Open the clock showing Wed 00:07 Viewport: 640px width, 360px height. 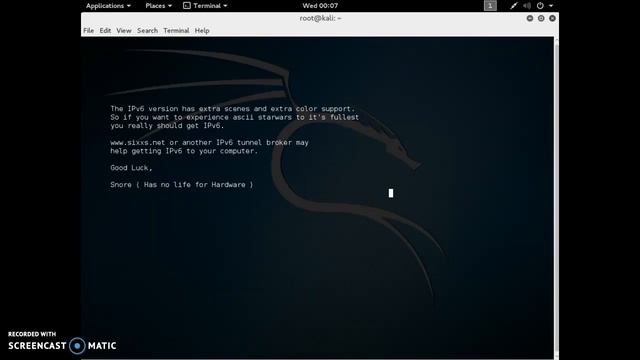(x=320, y=6)
